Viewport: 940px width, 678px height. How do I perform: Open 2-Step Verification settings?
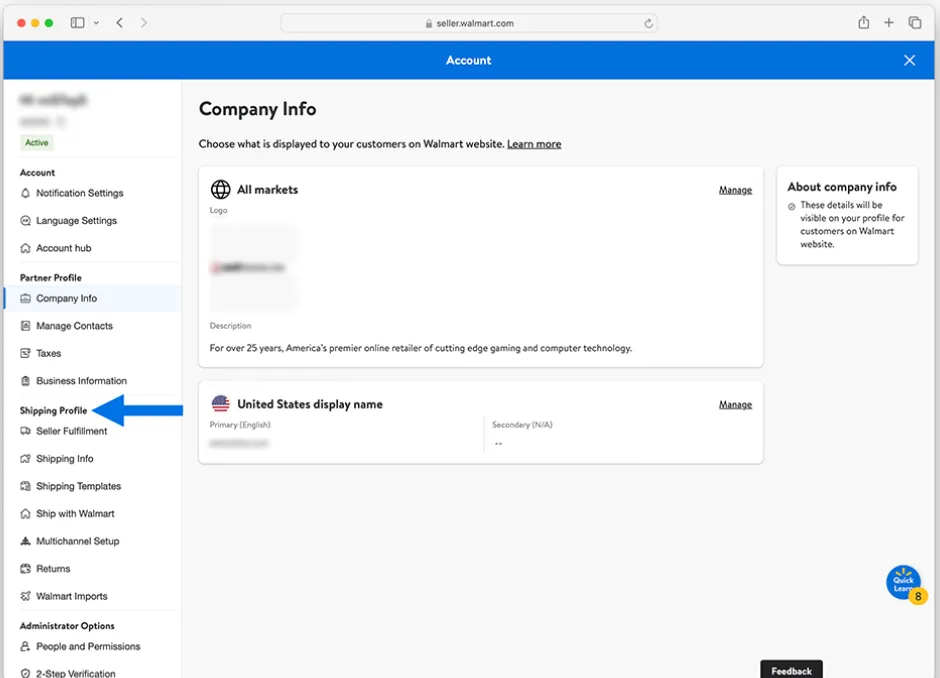tap(76, 674)
